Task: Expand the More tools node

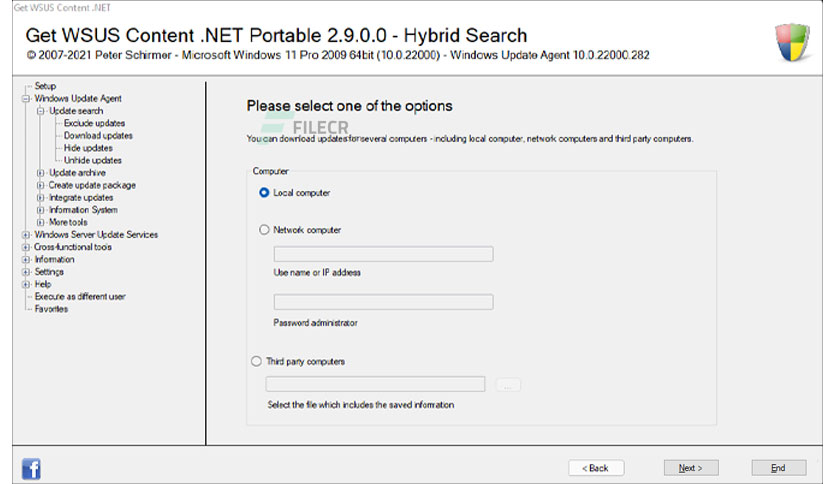Action: (41, 222)
